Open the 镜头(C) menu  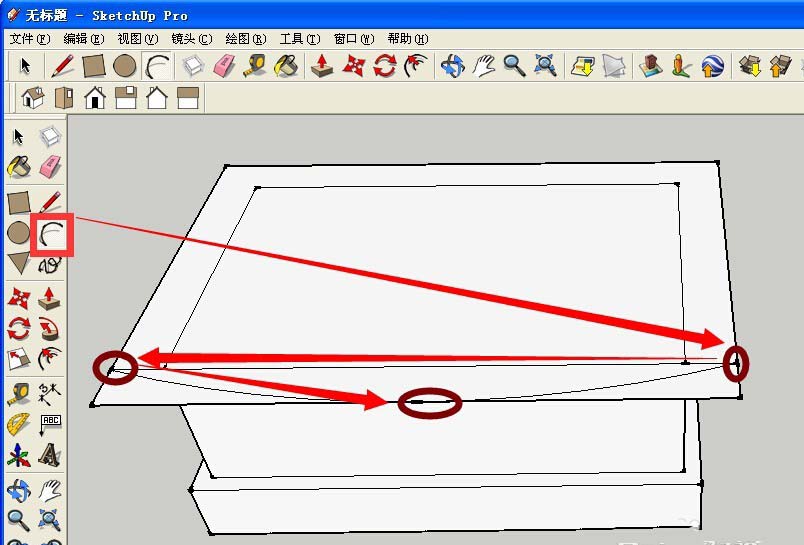tap(192, 39)
